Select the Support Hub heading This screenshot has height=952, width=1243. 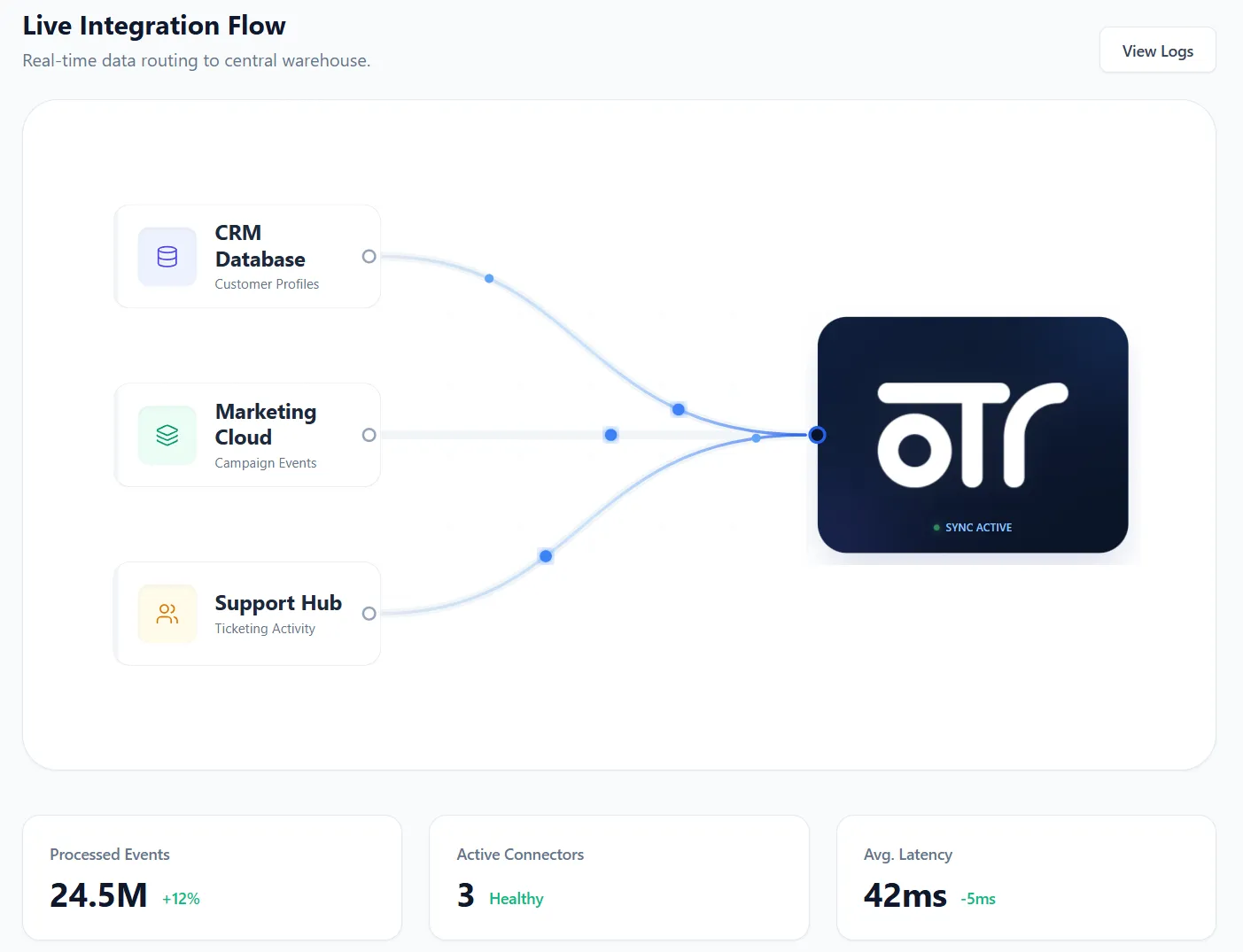pyautogui.click(x=278, y=603)
